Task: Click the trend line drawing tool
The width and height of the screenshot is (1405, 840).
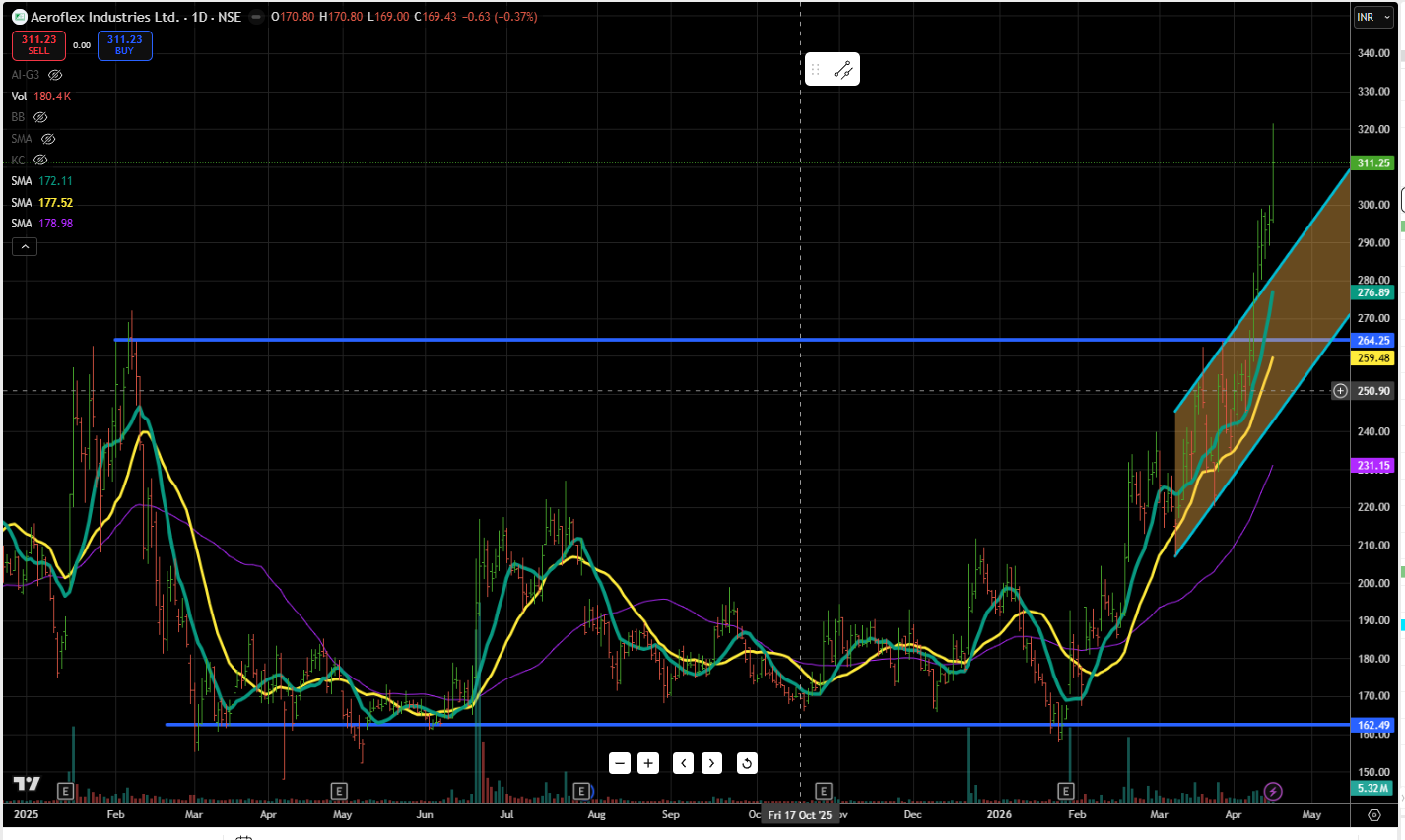Action: point(843,70)
